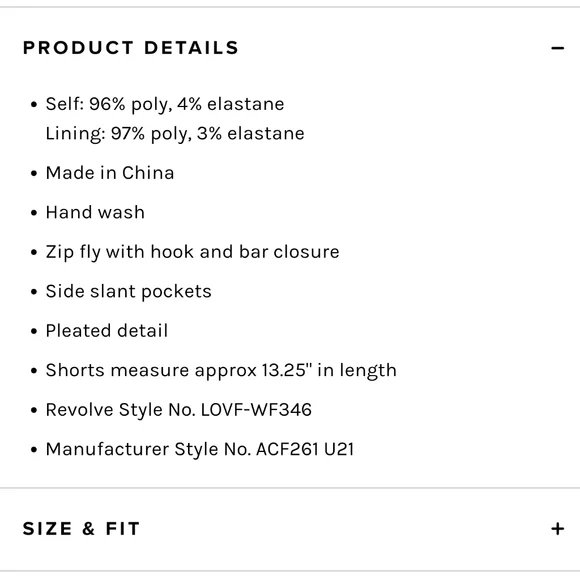Click Shorts measure approx 13.25" in length
Image resolution: width=580 pixels, height=580 pixels.
[x=221, y=371]
